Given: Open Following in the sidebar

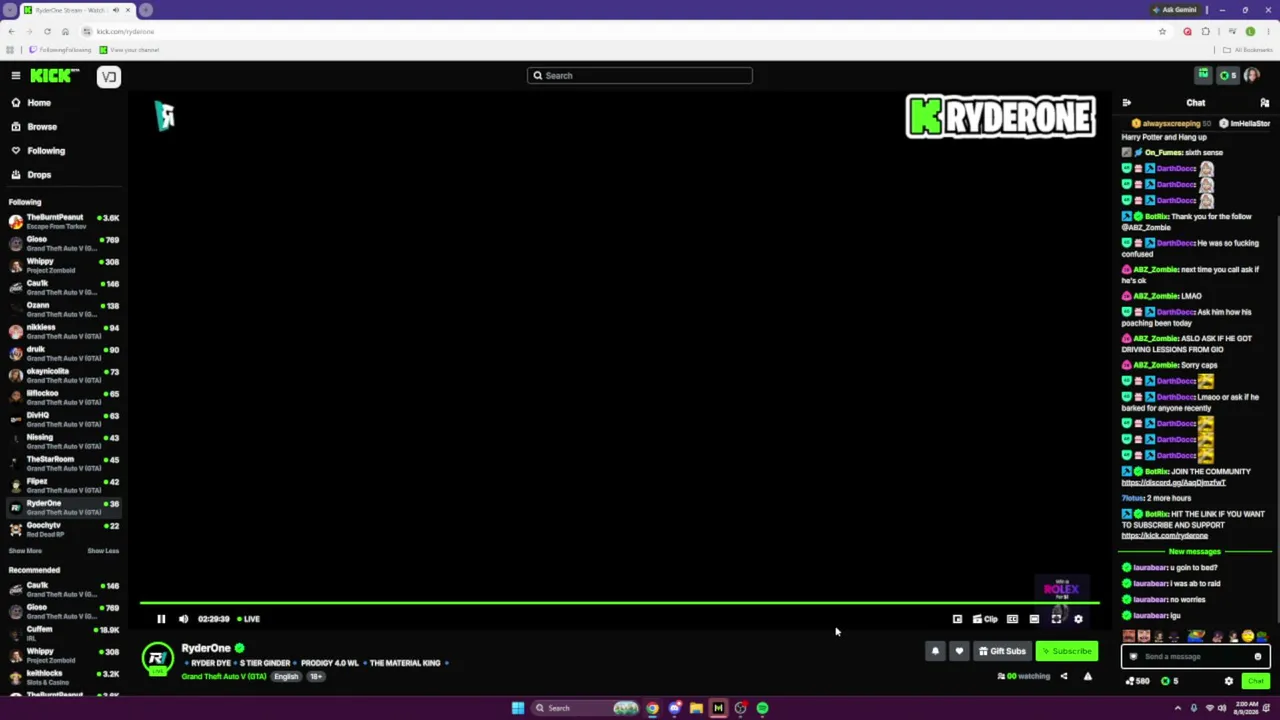Looking at the screenshot, I should [x=62, y=151].
